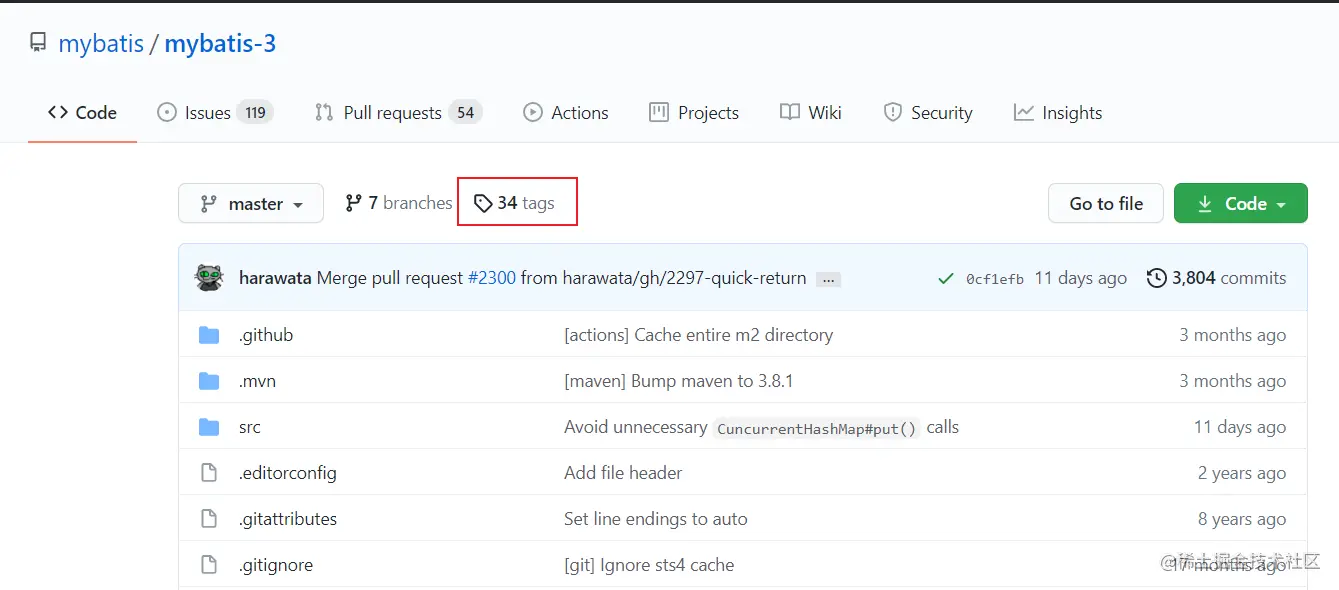Image resolution: width=1339 pixels, height=590 pixels.
Task: Click the Issues circle-dot icon
Action: (167, 113)
